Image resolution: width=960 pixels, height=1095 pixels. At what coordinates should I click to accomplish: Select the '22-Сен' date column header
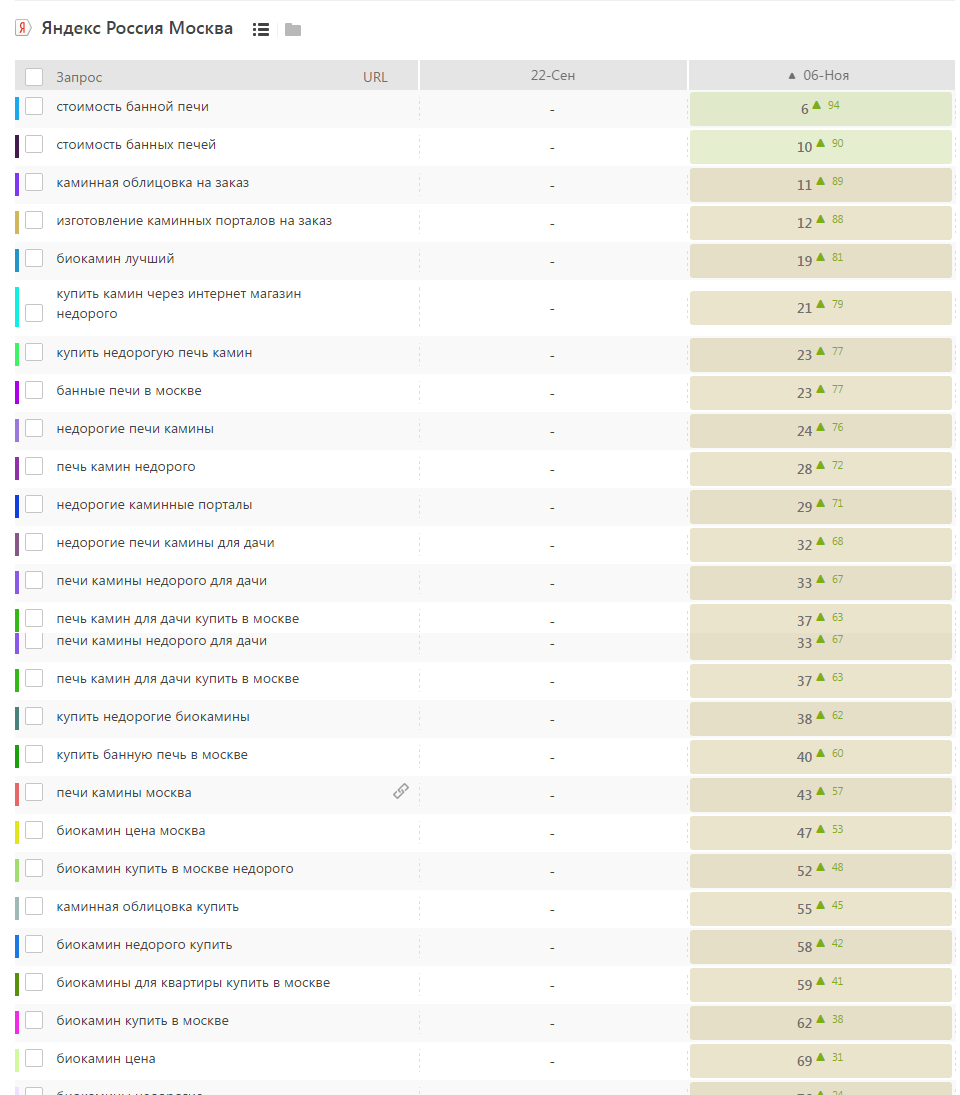coord(553,76)
